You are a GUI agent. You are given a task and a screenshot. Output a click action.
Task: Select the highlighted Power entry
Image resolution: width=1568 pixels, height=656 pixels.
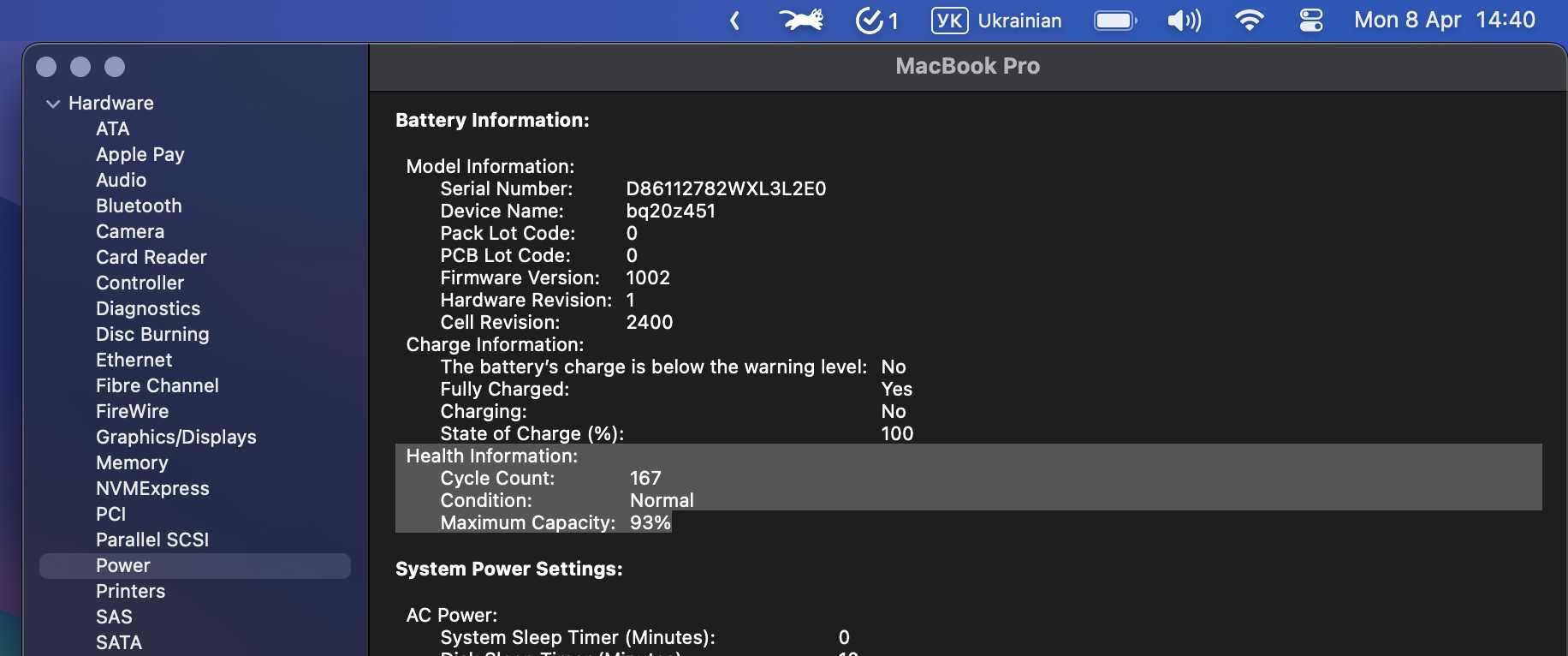click(195, 565)
